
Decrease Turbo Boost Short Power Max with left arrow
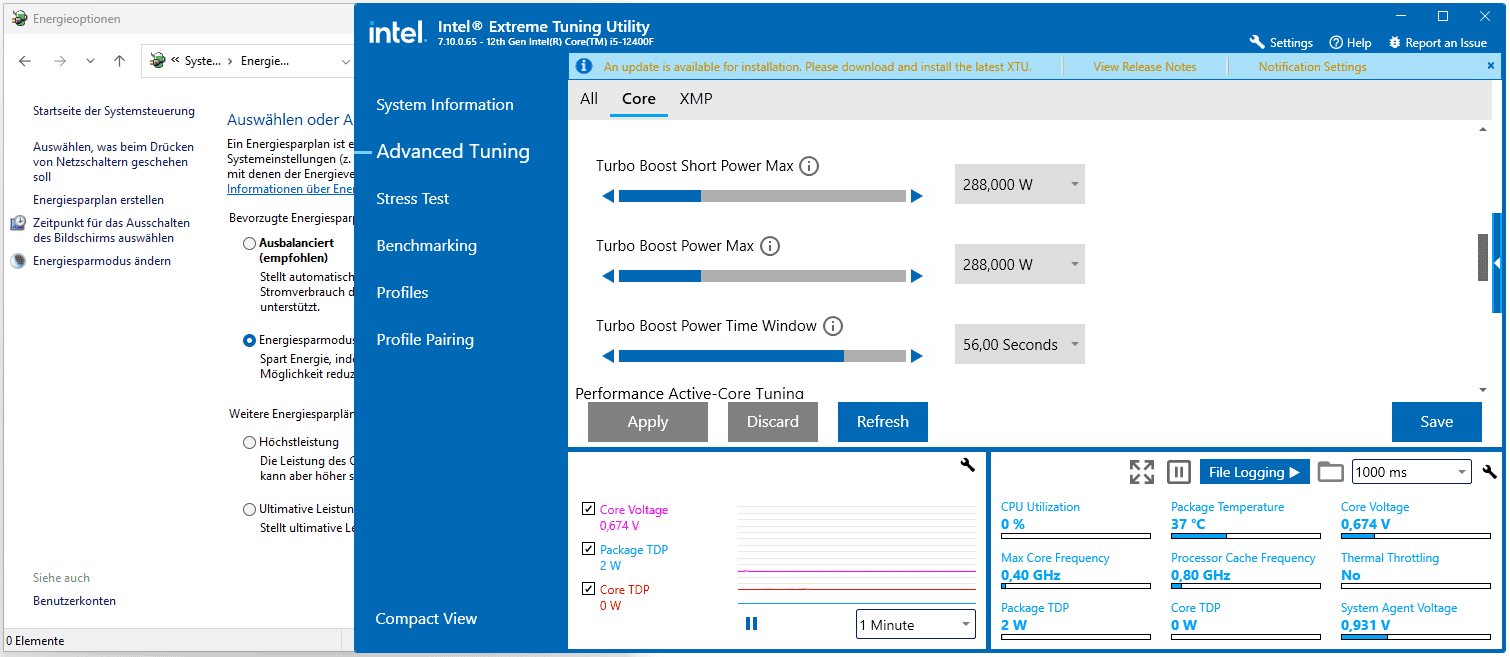[608, 196]
